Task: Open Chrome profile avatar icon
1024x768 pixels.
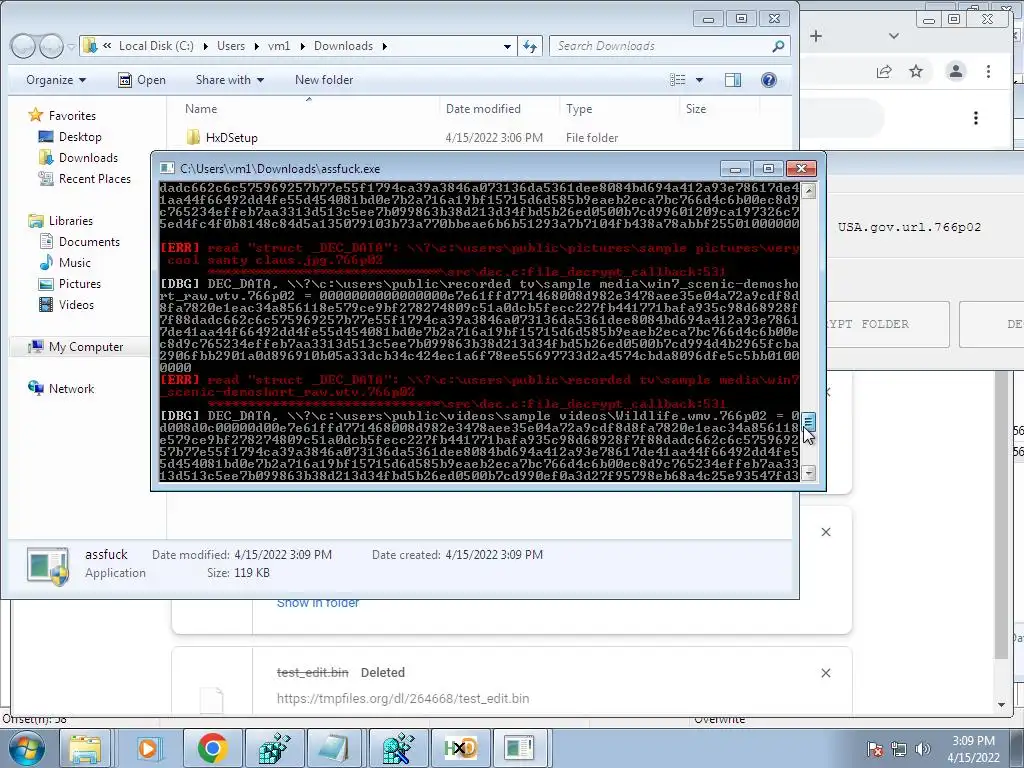Action: tap(955, 71)
